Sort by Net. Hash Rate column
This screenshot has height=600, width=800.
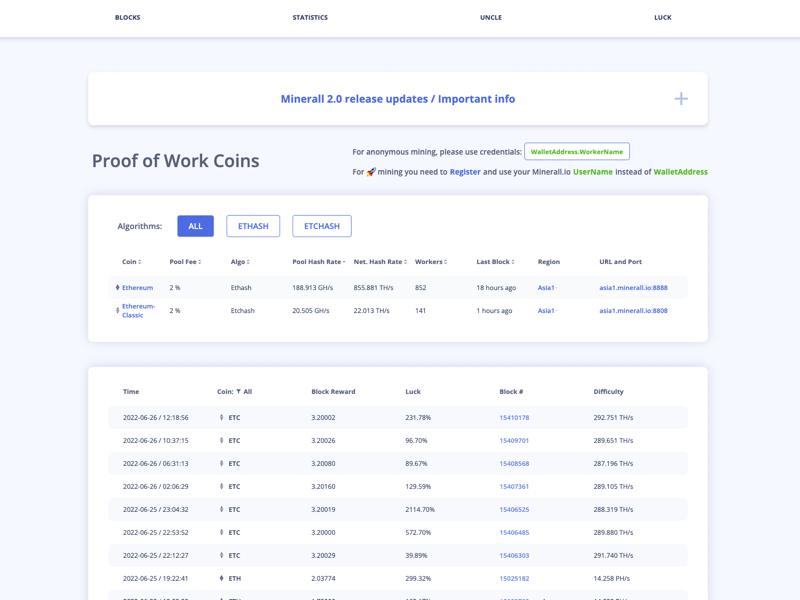[x=380, y=262]
